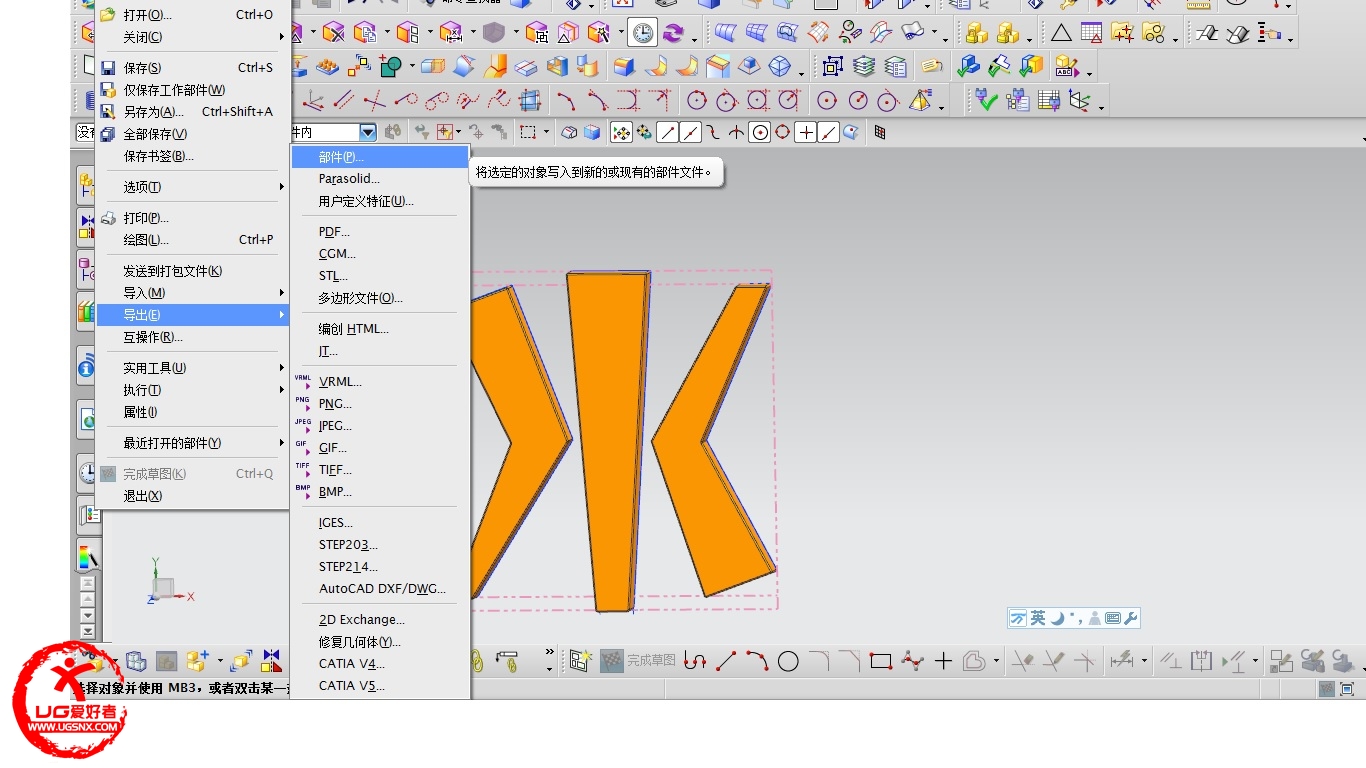Viewport: 1366px width, 768px height.
Task: Click the green checkmark toolbar icon
Action: point(986,100)
